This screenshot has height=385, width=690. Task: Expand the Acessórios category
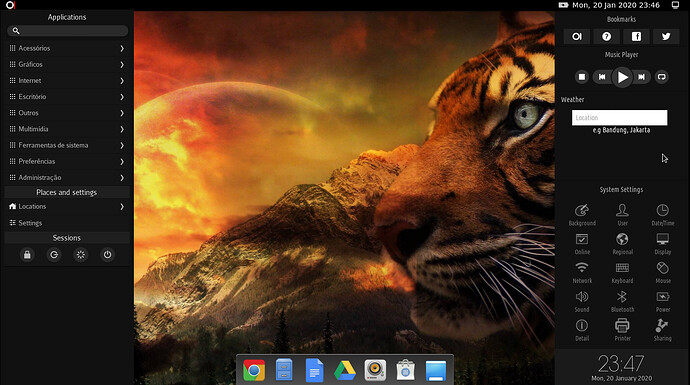click(67, 48)
